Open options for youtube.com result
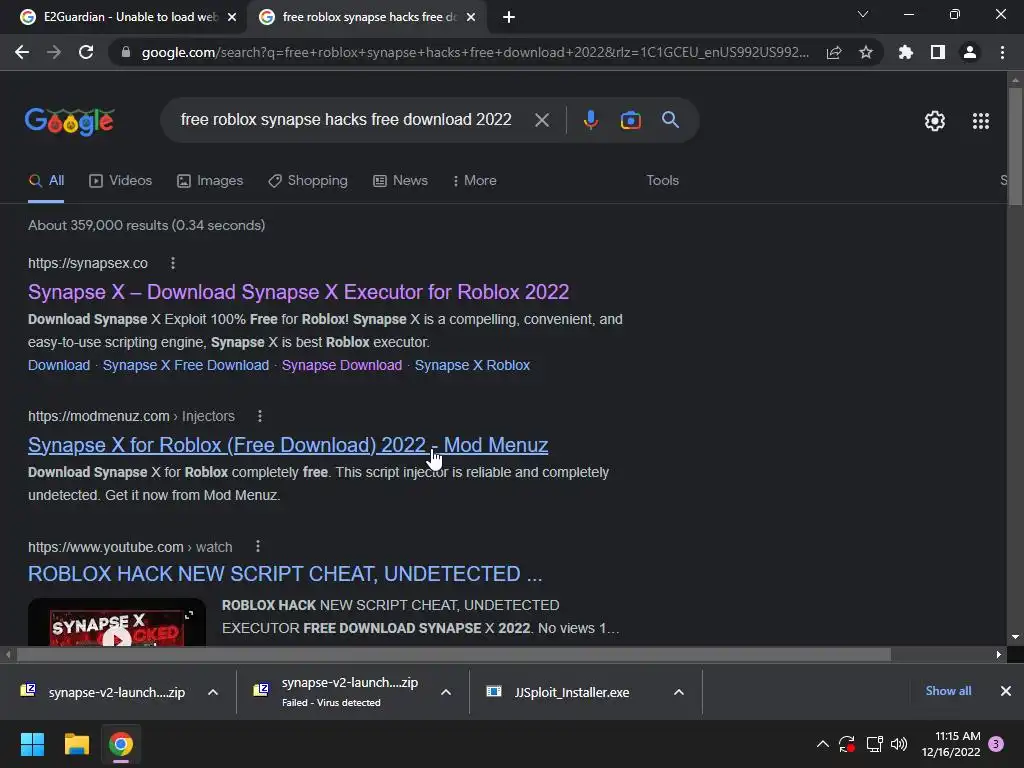Image resolution: width=1024 pixels, height=768 pixels. [258, 547]
